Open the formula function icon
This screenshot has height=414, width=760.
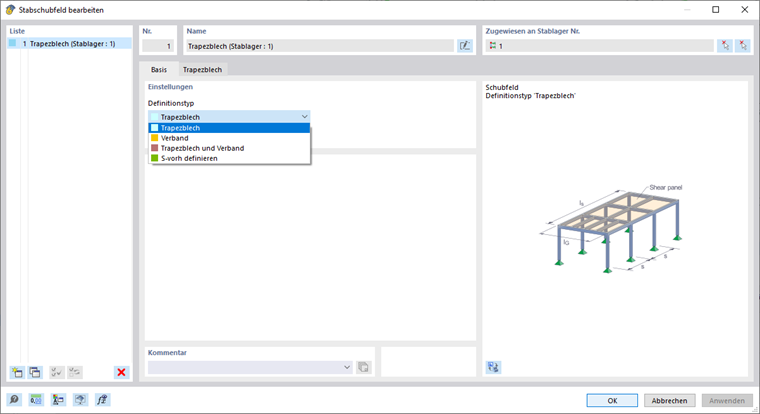tap(102, 399)
